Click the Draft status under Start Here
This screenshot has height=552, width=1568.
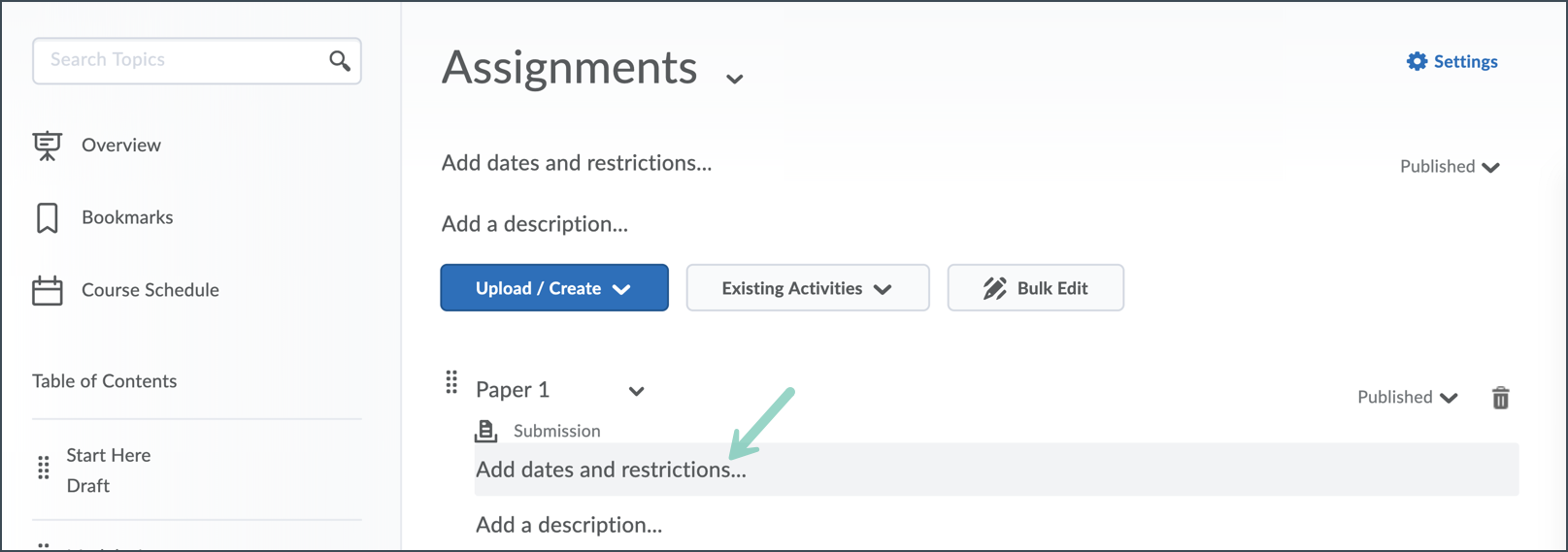click(x=88, y=486)
